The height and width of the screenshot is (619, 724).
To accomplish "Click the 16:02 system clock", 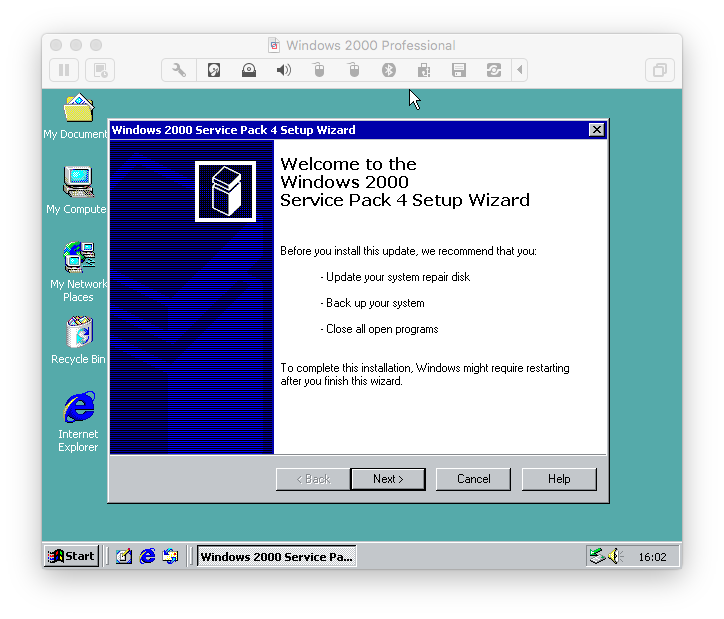I will 652,557.
